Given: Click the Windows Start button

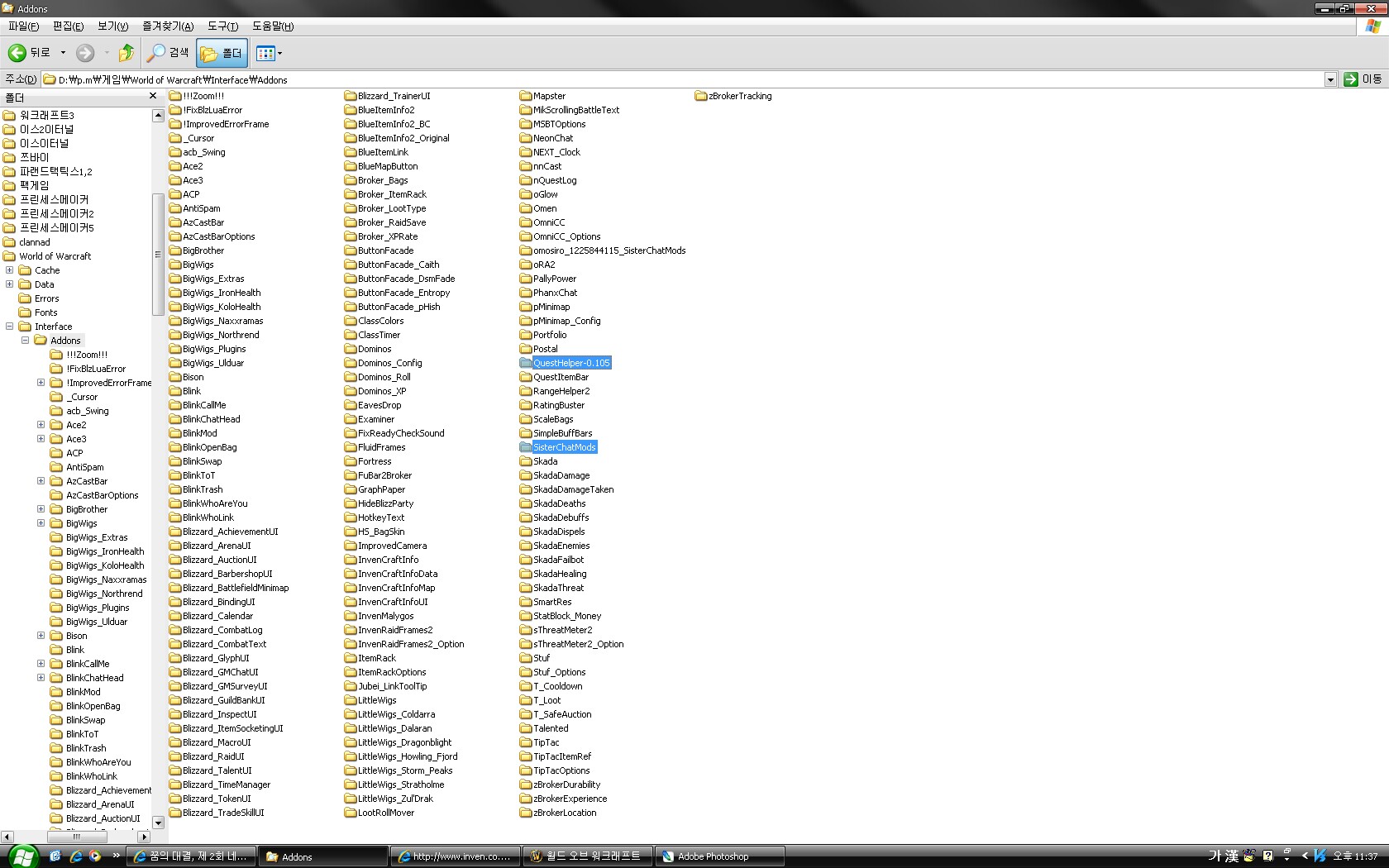Looking at the screenshot, I should 21,856.
